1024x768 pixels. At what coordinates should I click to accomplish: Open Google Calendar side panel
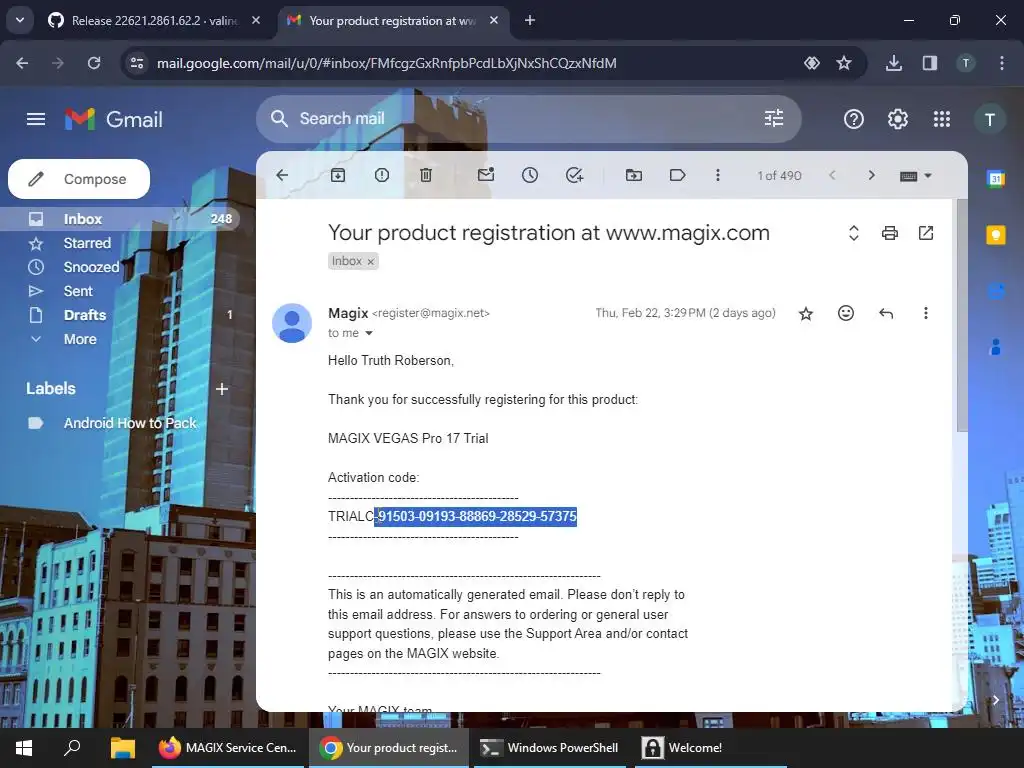[995, 179]
